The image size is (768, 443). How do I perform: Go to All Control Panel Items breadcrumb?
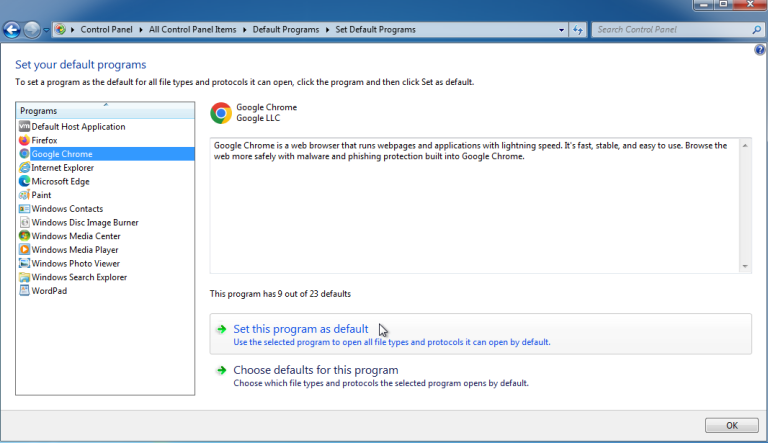click(192, 30)
